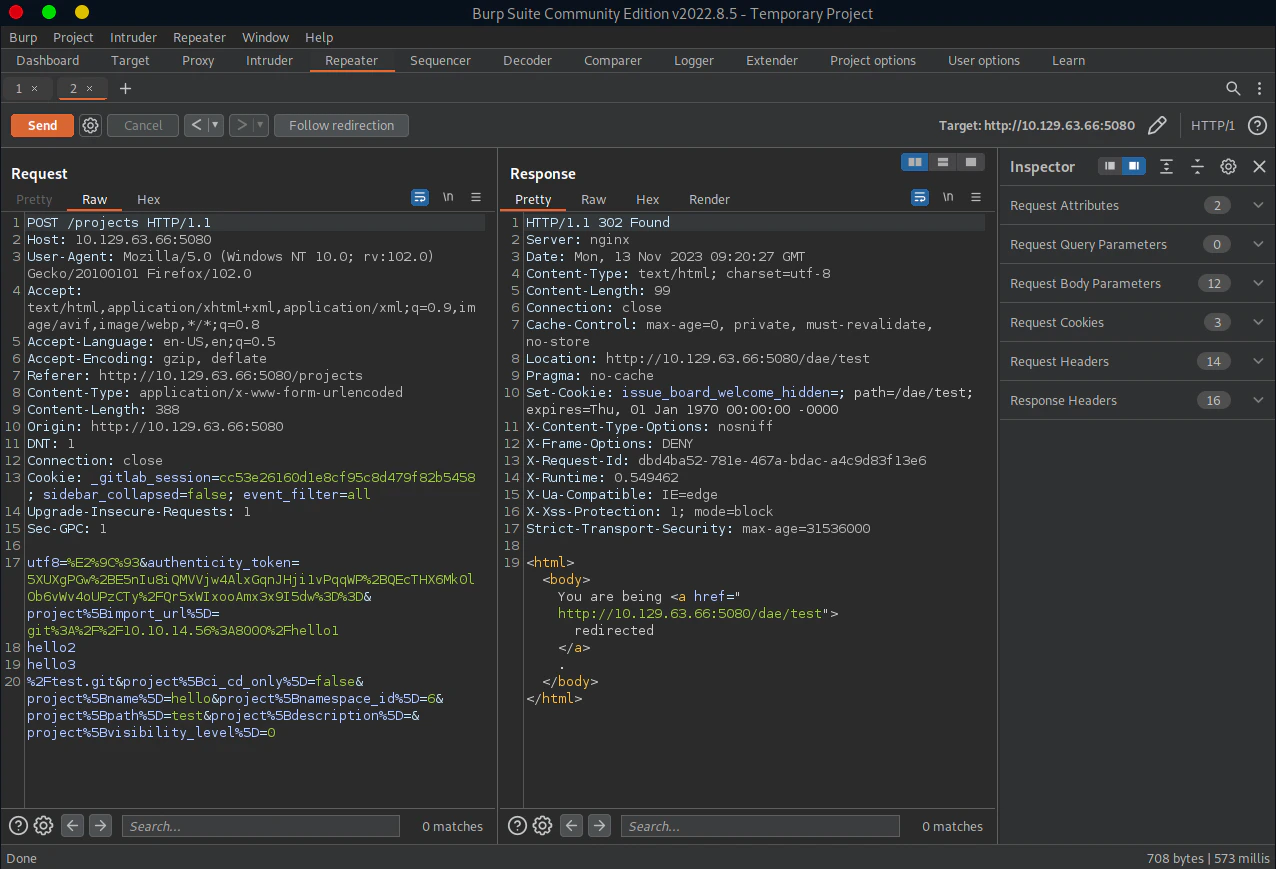Select the combined tabbed layout icon
The width and height of the screenshot is (1276, 869).
tap(969, 162)
